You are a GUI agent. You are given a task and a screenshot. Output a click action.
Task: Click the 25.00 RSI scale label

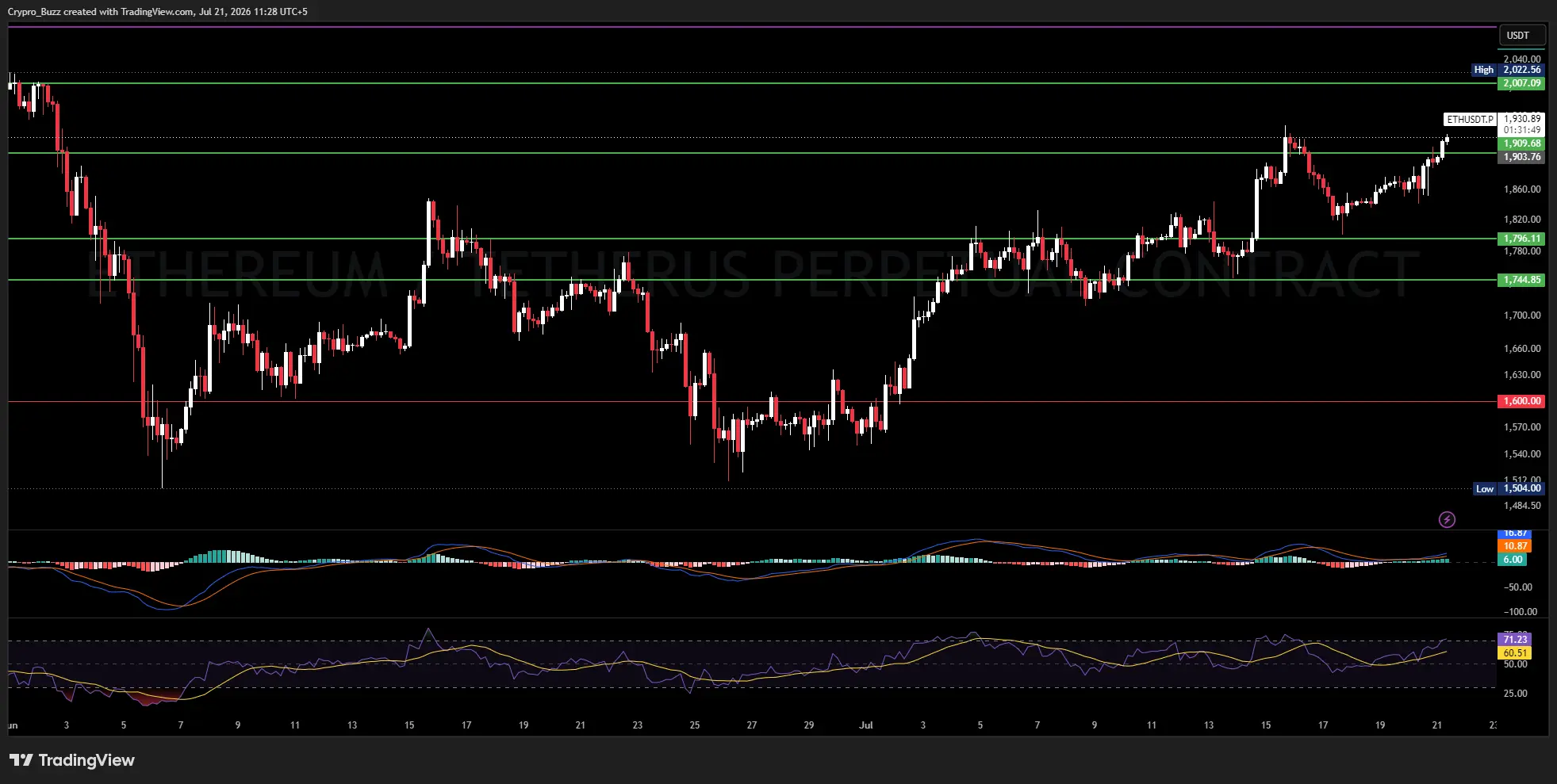point(1515,694)
